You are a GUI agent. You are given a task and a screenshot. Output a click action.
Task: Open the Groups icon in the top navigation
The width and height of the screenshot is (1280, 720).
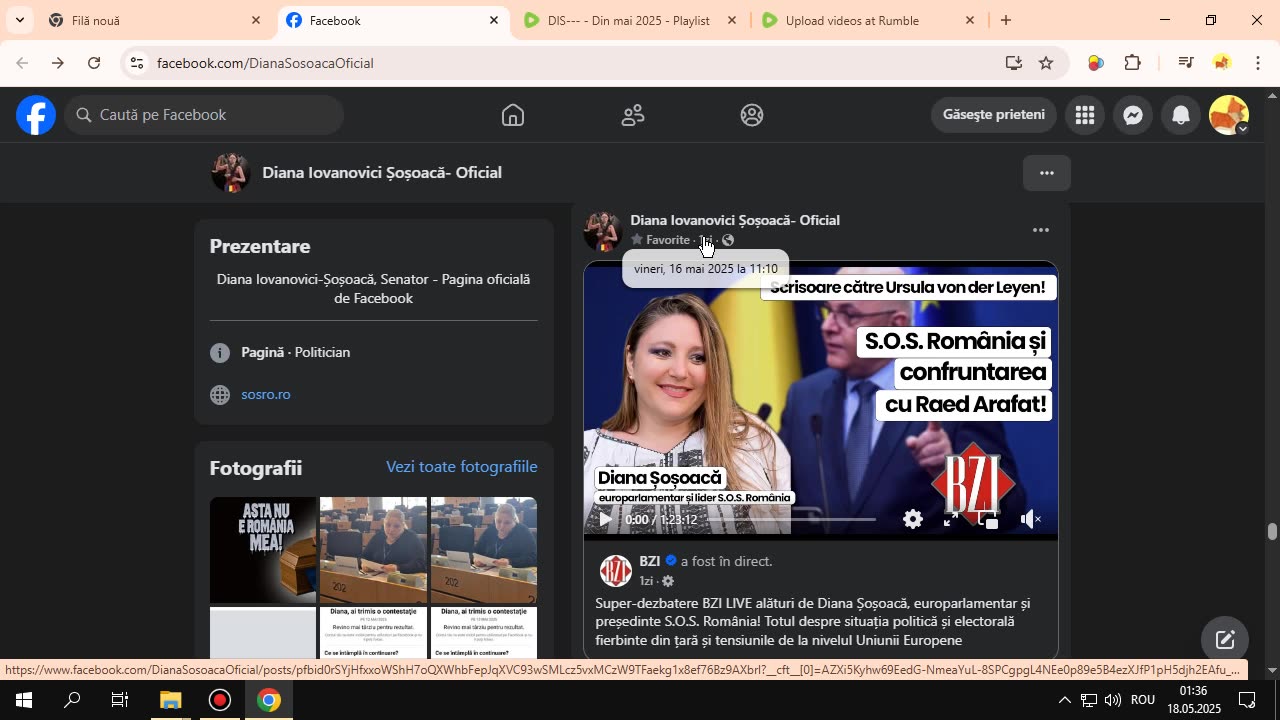[x=752, y=115]
